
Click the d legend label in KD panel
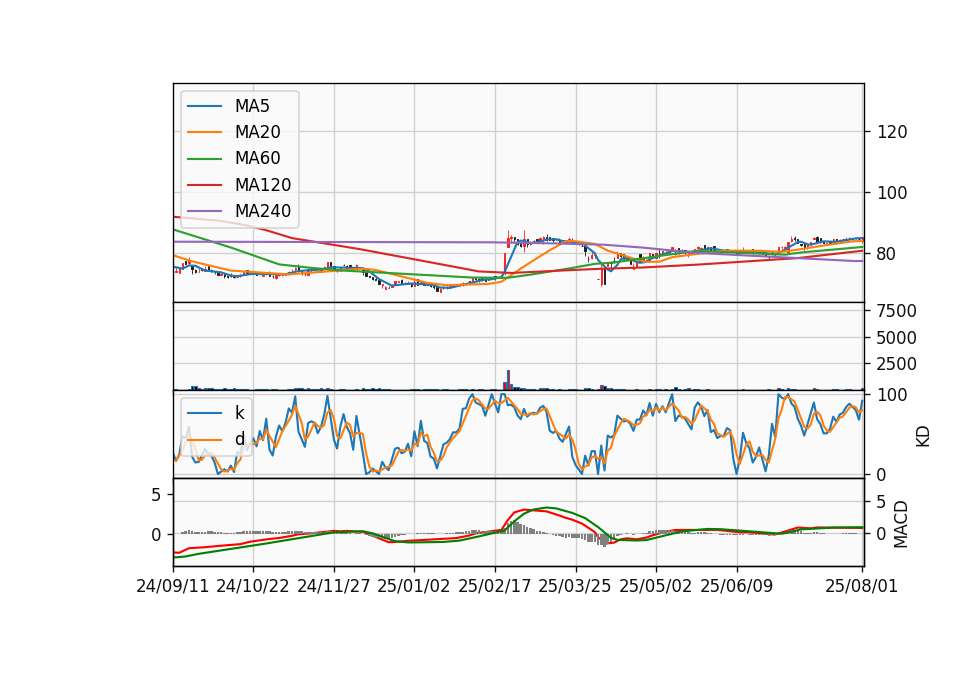coord(239,438)
